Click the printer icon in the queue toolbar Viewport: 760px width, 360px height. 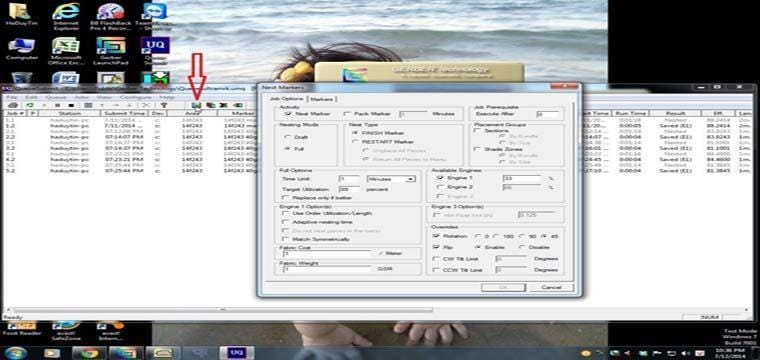point(13,105)
